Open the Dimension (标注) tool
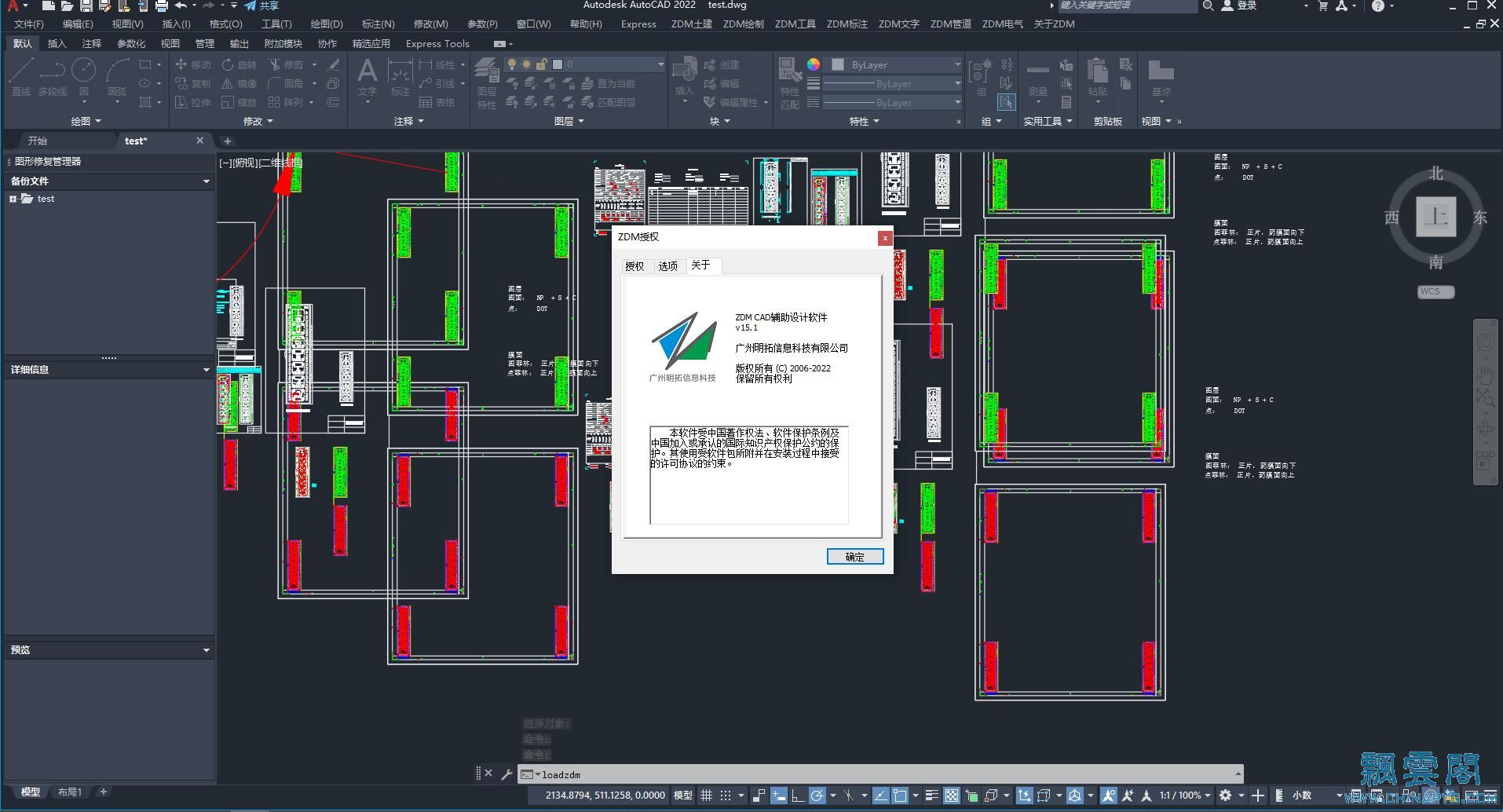Image resolution: width=1503 pixels, height=812 pixels. pos(400,77)
